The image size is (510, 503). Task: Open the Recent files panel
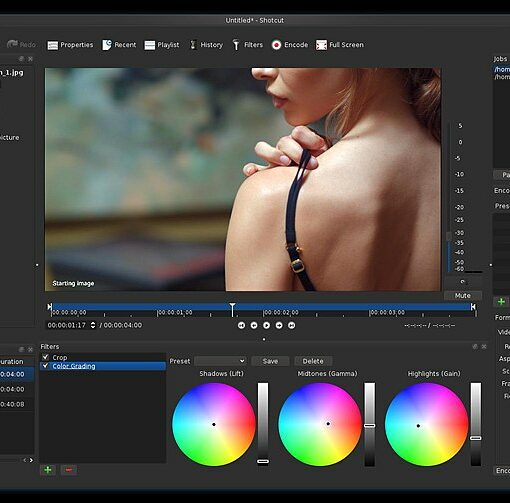click(119, 45)
